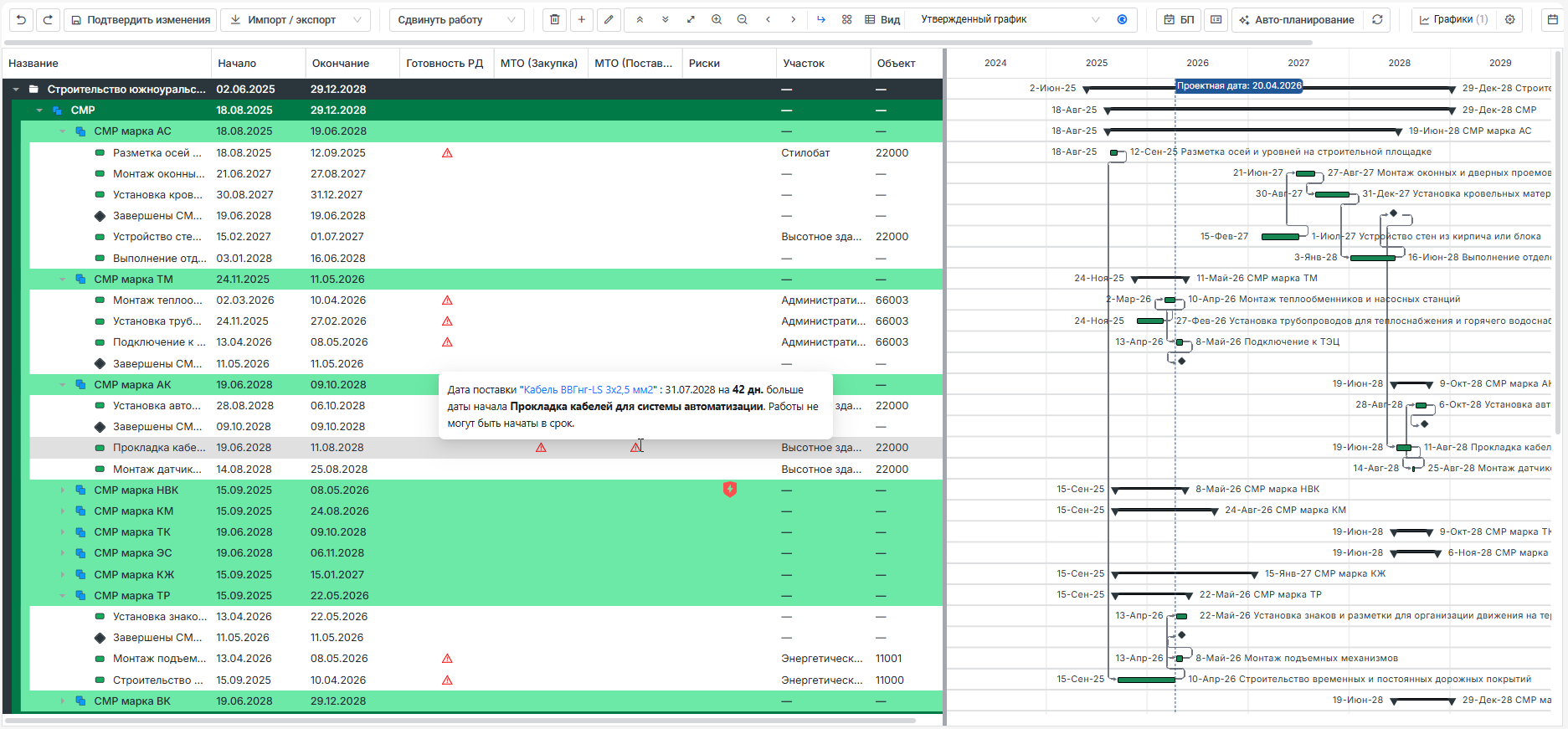Click the Проектная дата timeline marker
The image size is (1568, 729).
1239,85
